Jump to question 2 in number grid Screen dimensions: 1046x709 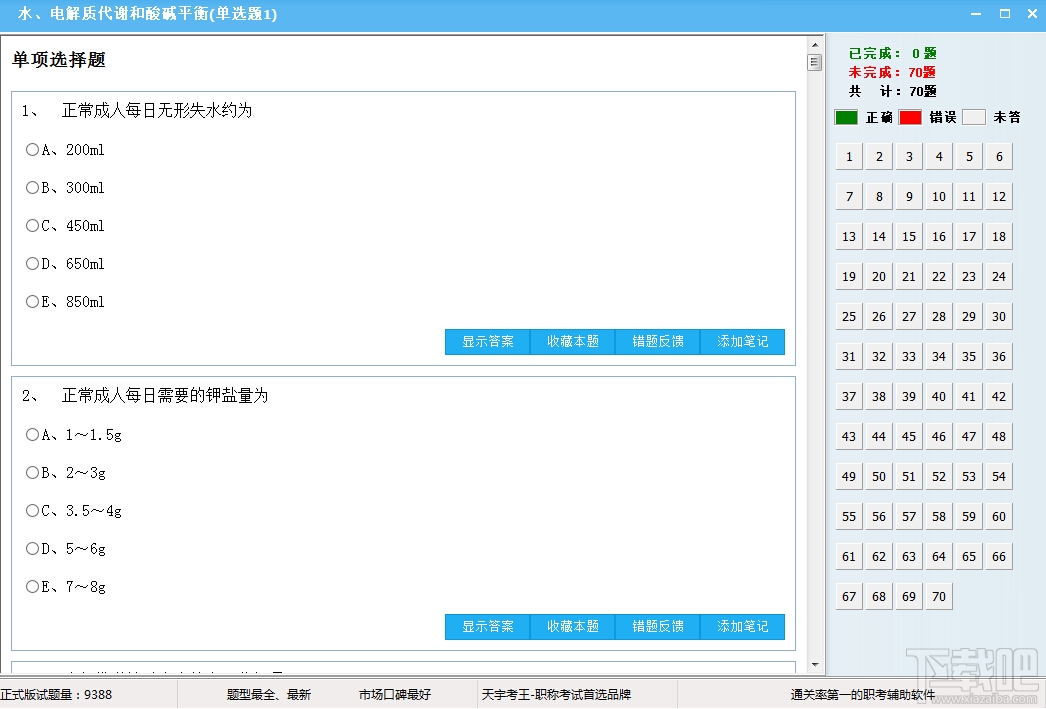[x=879, y=157]
